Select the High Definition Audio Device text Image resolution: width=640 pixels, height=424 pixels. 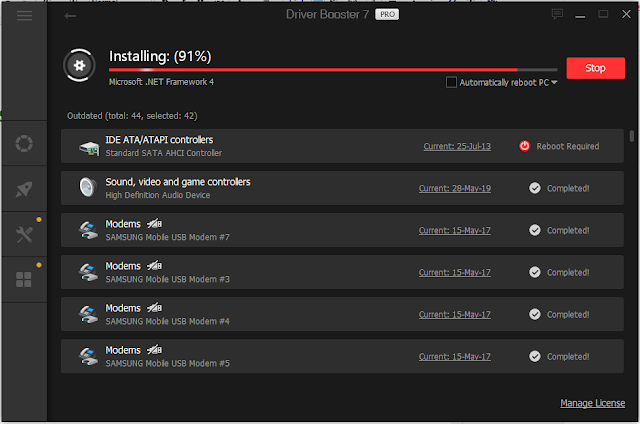click(158, 195)
